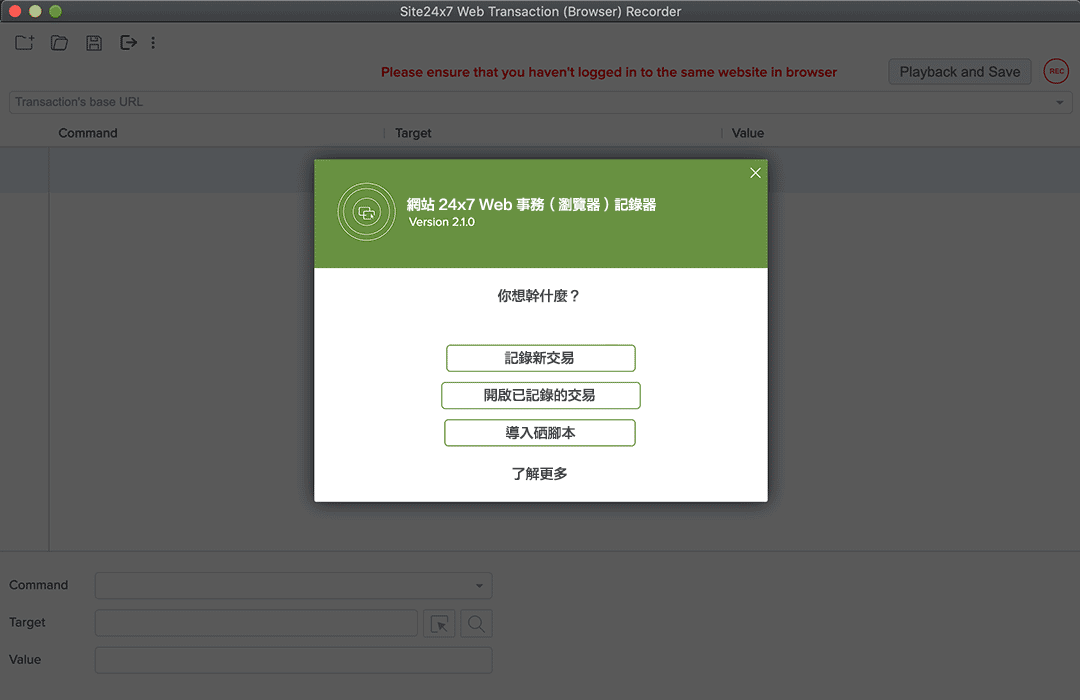The height and width of the screenshot is (700, 1080).
Task: Open the three-dot overflow menu in the toolbar
Action: tap(153, 42)
